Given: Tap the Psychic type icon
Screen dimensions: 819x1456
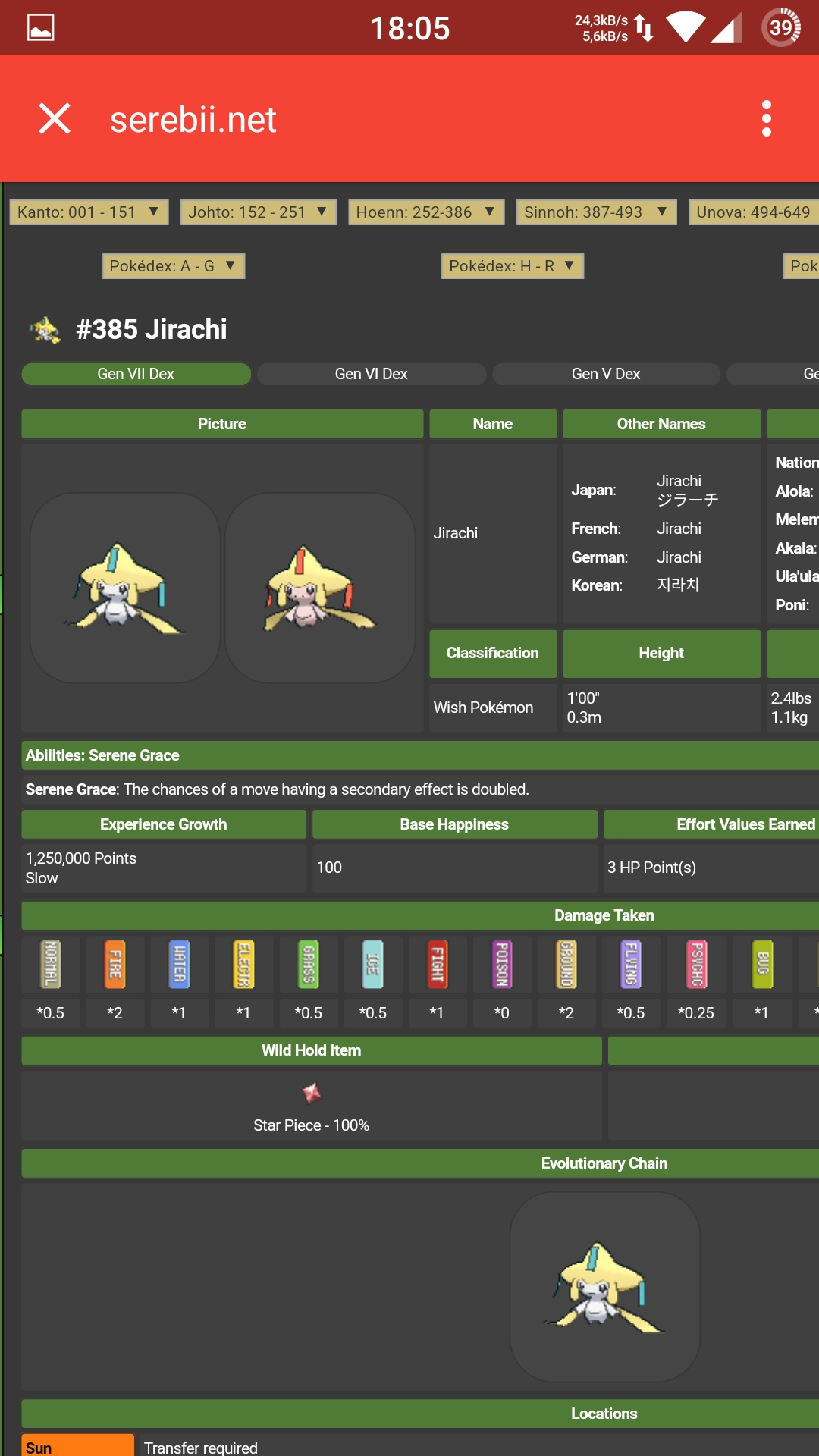Looking at the screenshot, I should (696, 964).
